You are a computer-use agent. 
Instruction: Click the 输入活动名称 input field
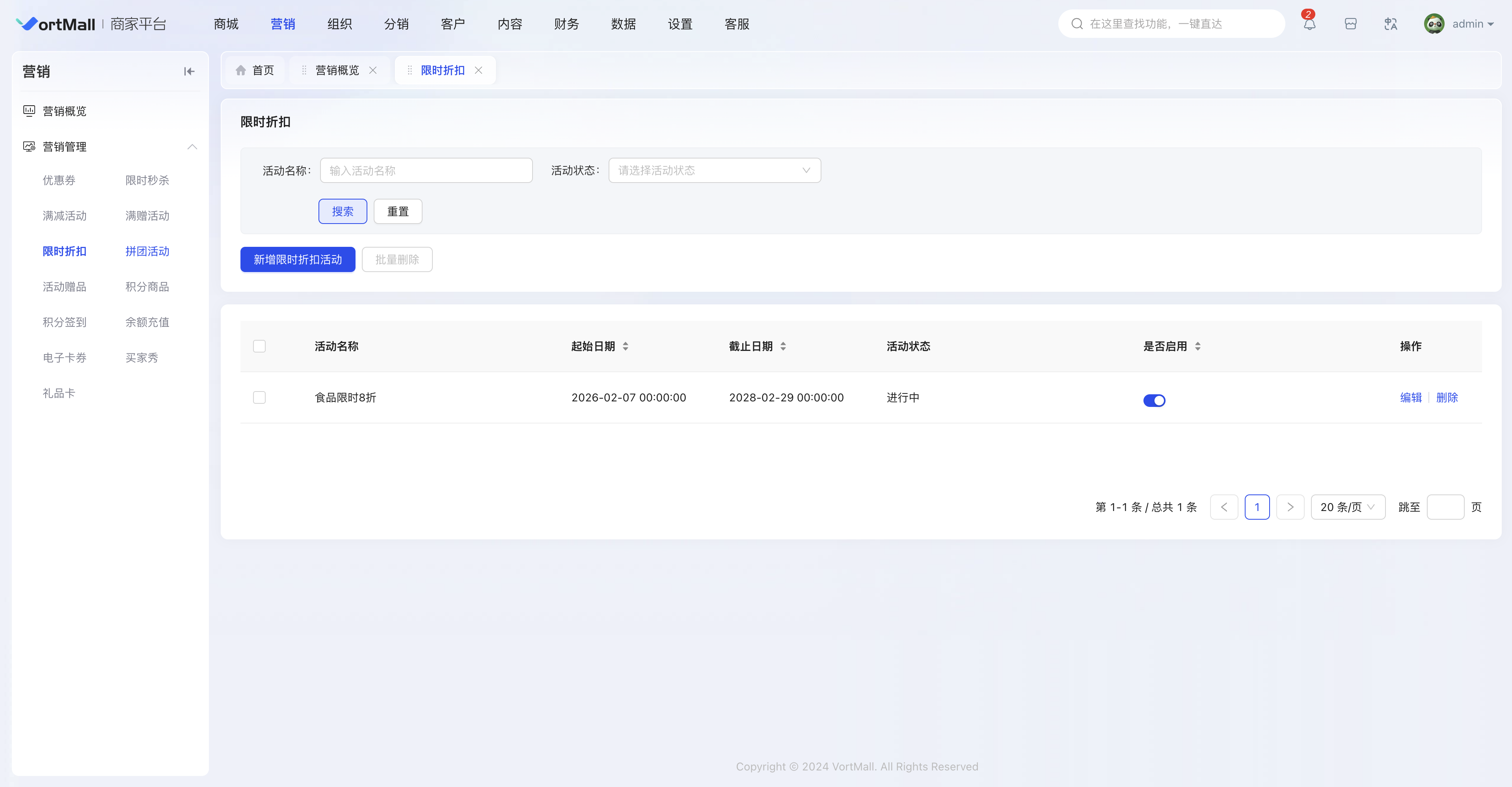[426, 170]
